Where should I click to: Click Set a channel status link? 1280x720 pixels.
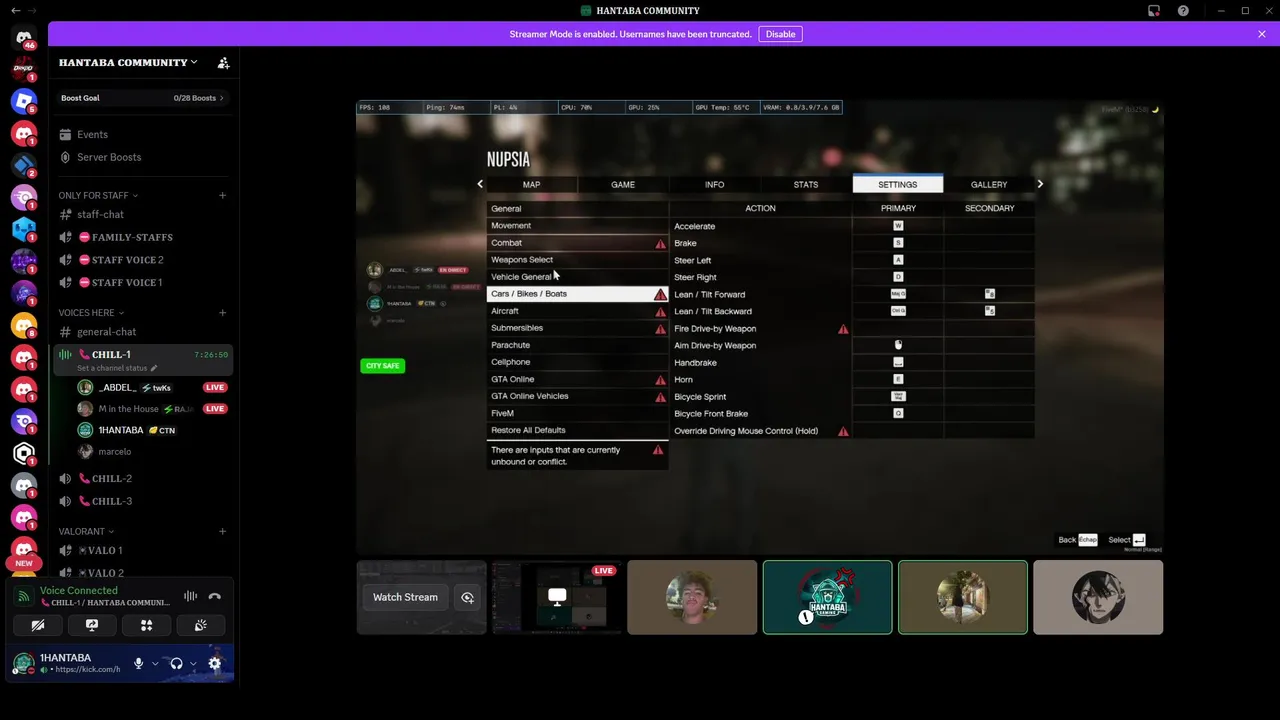tap(116, 368)
